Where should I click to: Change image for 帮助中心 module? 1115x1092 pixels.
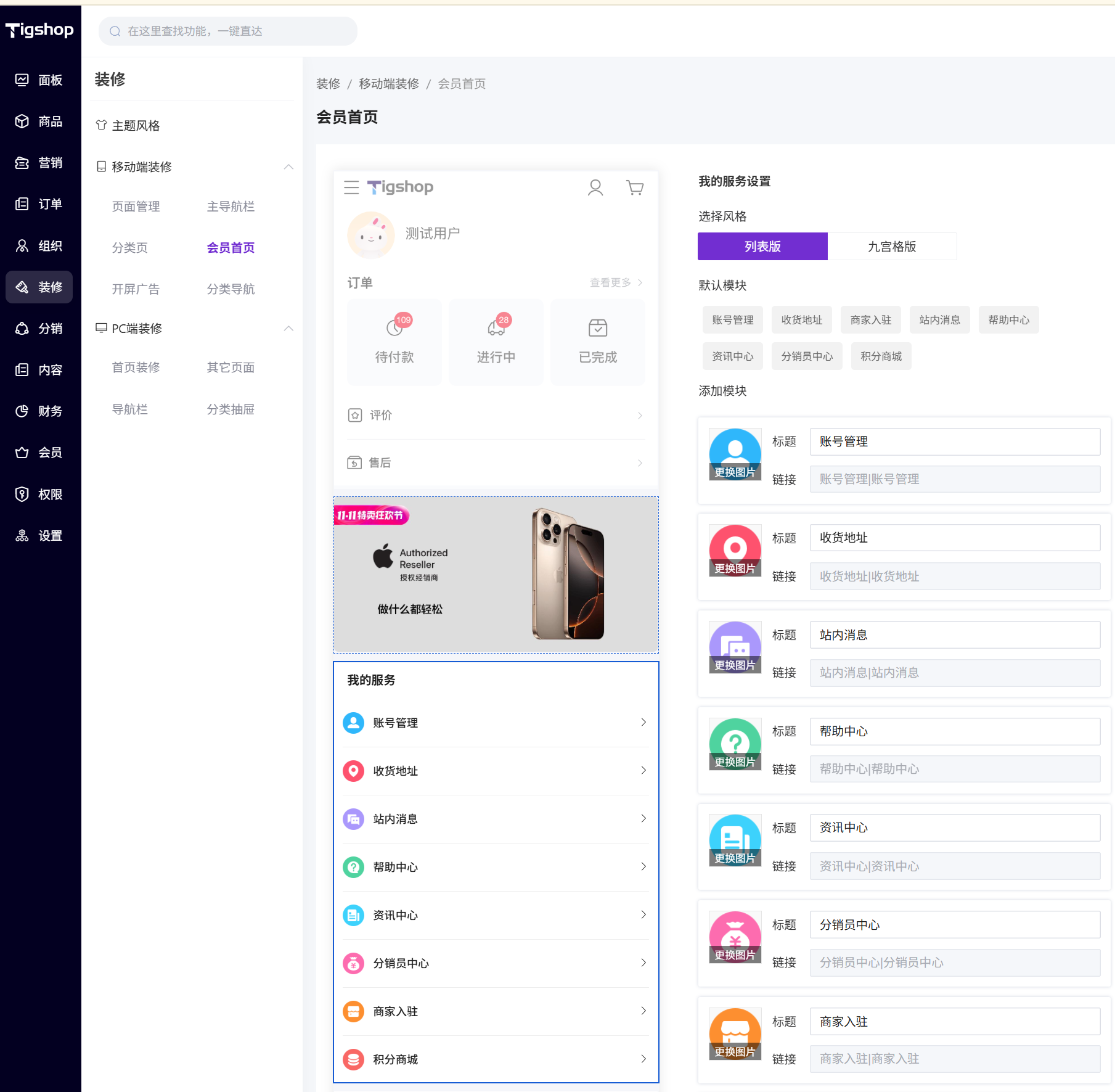pyautogui.click(x=735, y=762)
